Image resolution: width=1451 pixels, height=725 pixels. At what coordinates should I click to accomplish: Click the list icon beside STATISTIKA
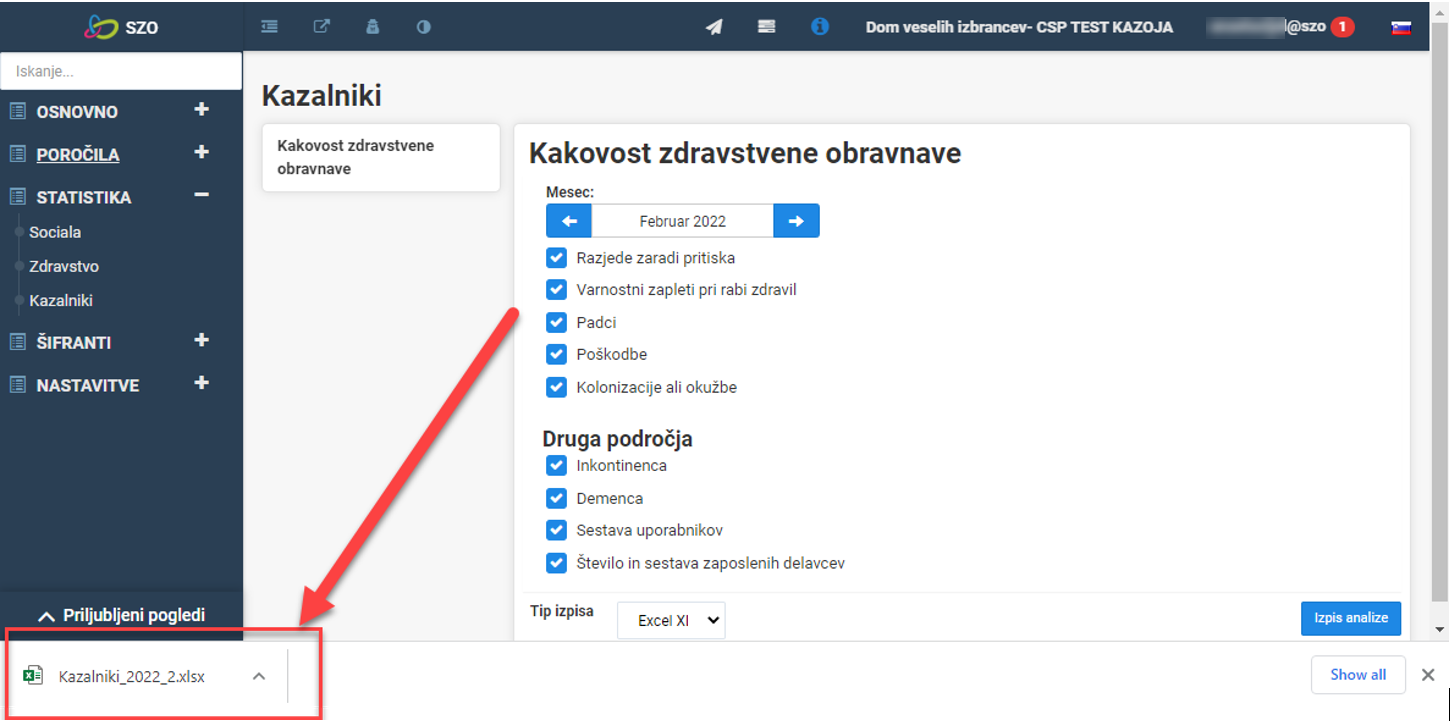click(17, 197)
